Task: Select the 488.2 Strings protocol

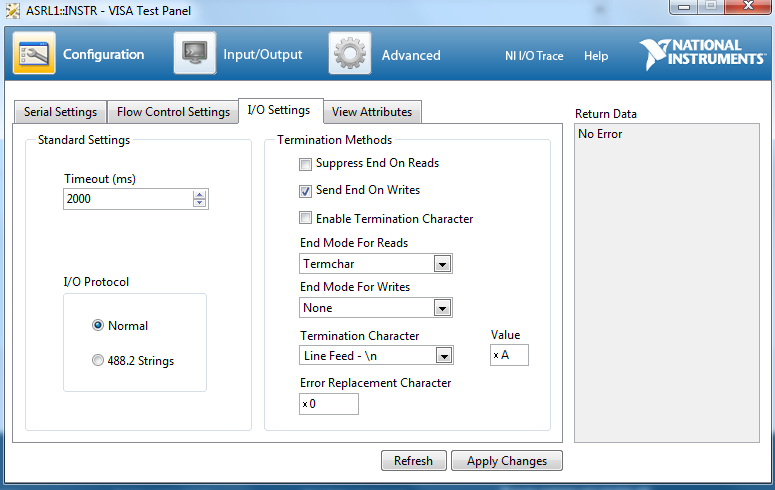Action: pos(98,360)
